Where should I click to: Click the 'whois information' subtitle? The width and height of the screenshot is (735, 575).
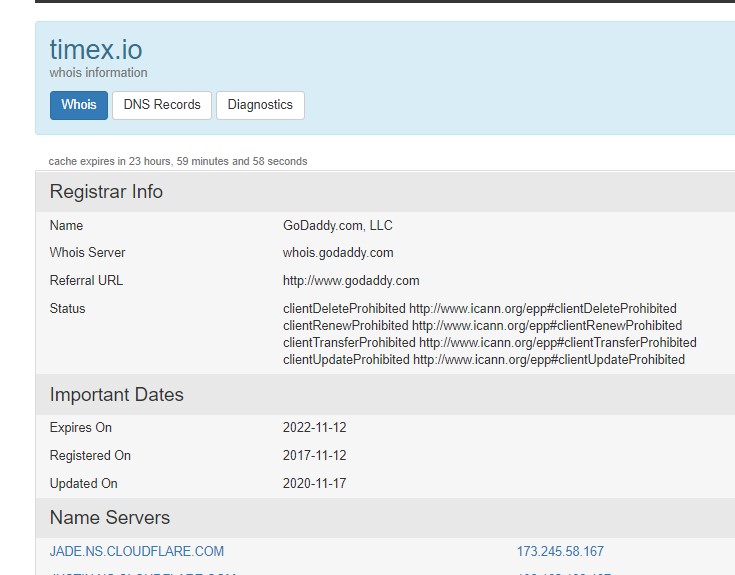click(98, 73)
